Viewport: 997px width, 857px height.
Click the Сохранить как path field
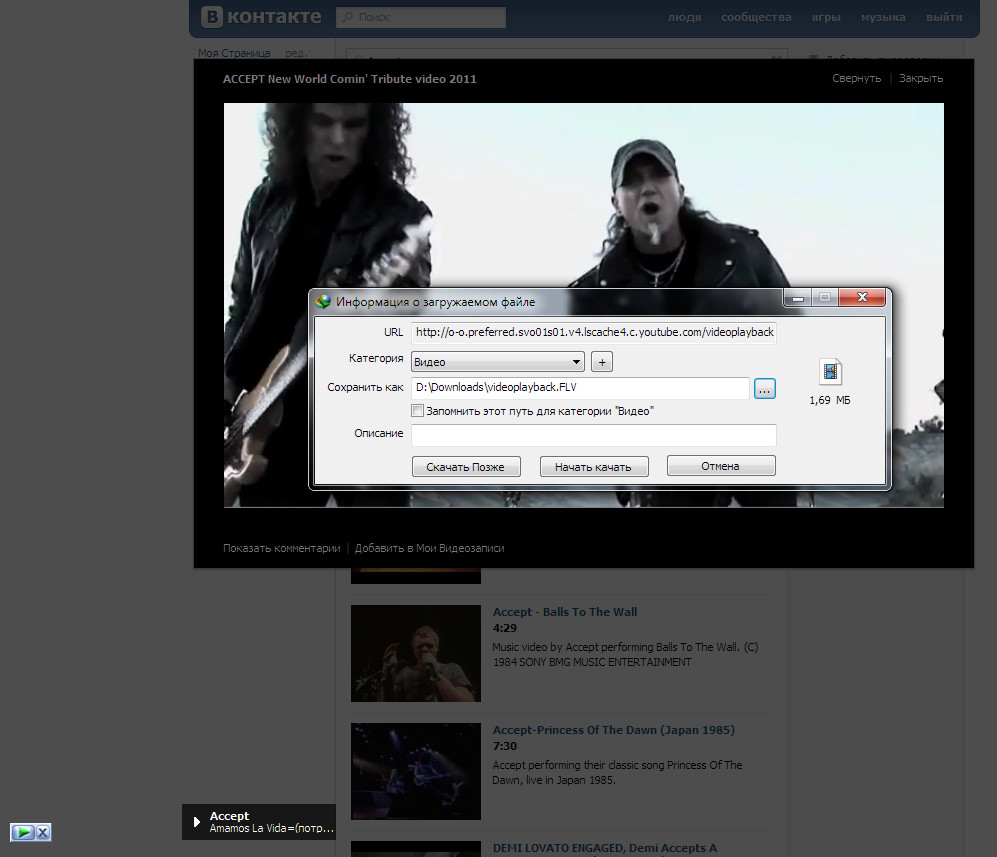[581, 388]
